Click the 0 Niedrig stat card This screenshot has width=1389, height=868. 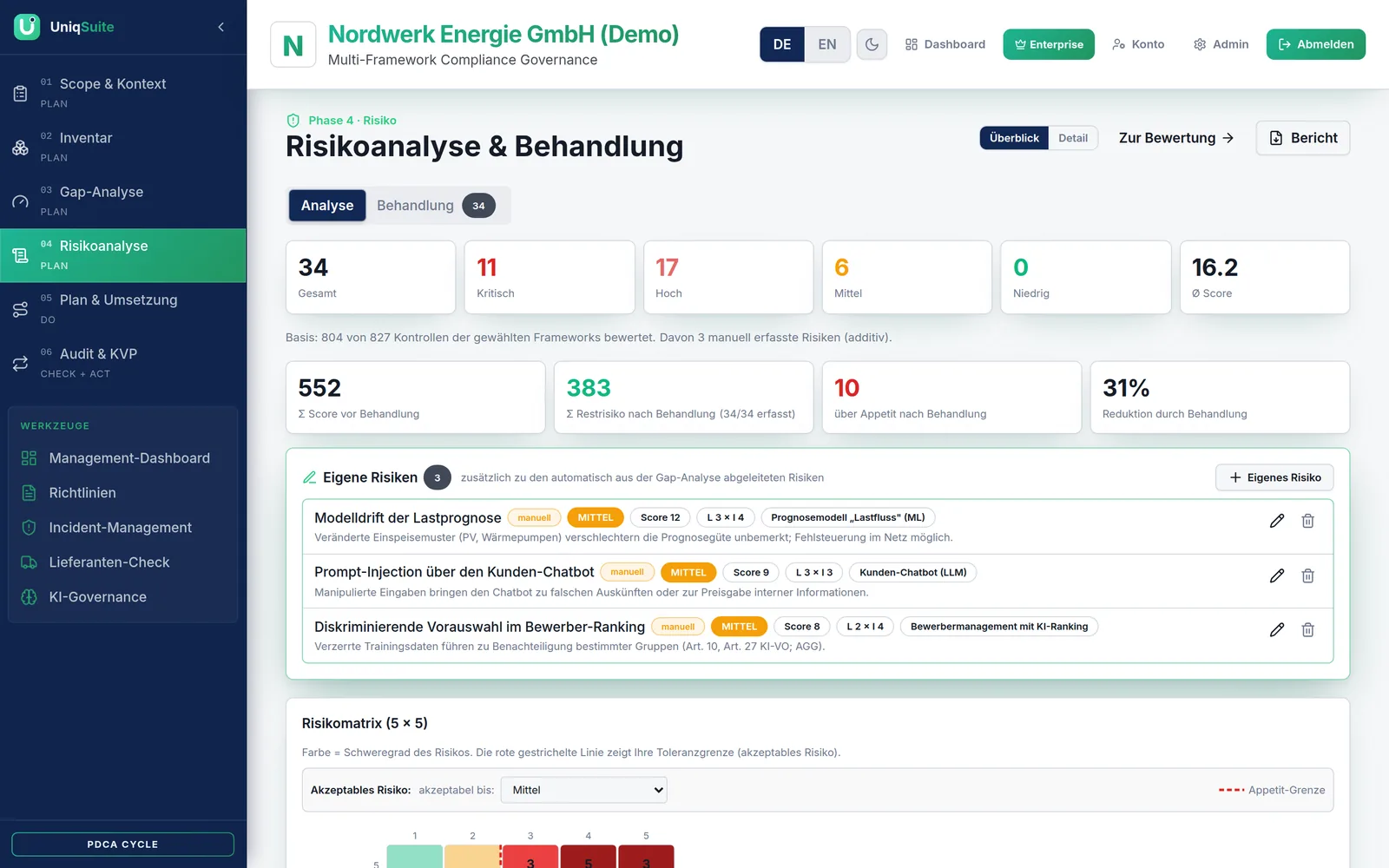point(1086,278)
